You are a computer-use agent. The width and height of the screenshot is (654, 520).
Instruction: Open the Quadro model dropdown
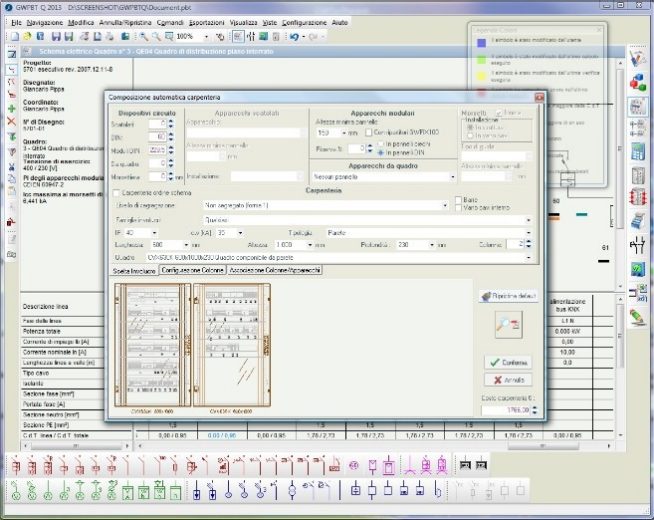(527, 257)
